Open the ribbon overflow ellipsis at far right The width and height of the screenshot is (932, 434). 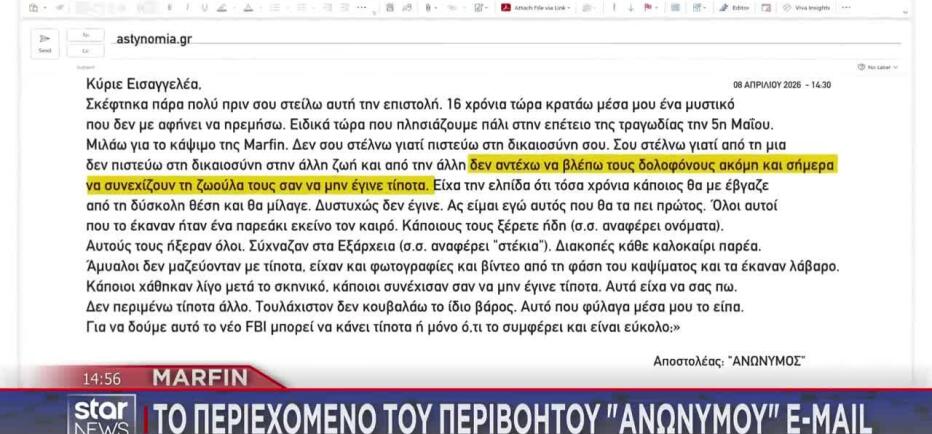click(x=846, y=8)
